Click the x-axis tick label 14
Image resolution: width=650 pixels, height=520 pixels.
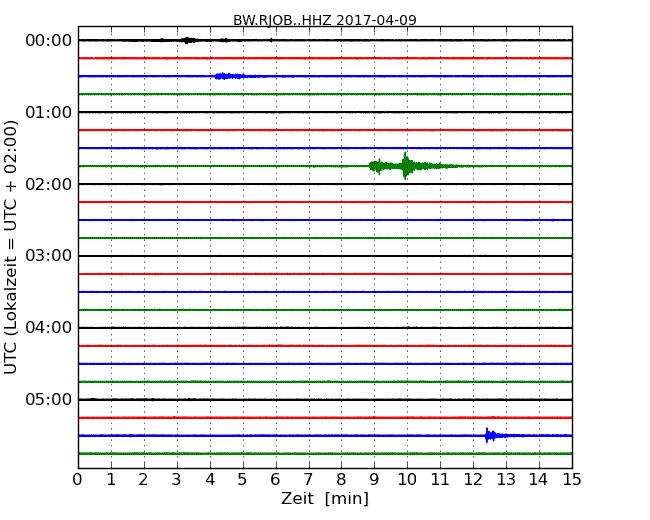coord(538,480)
